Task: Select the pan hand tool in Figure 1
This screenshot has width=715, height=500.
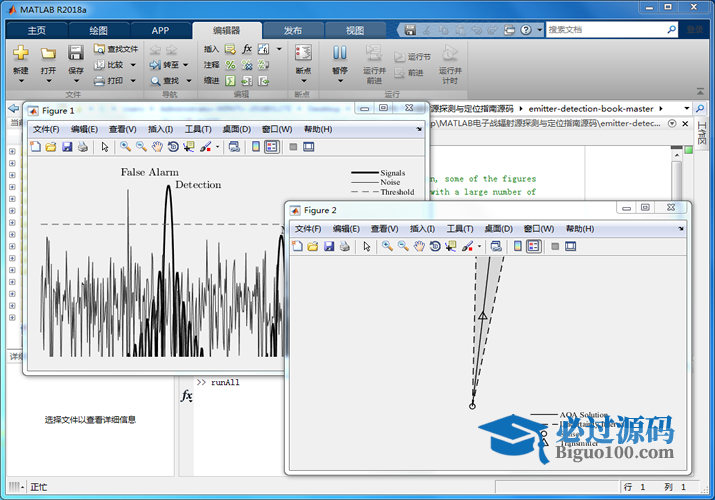Action: (x=157, y=147)
